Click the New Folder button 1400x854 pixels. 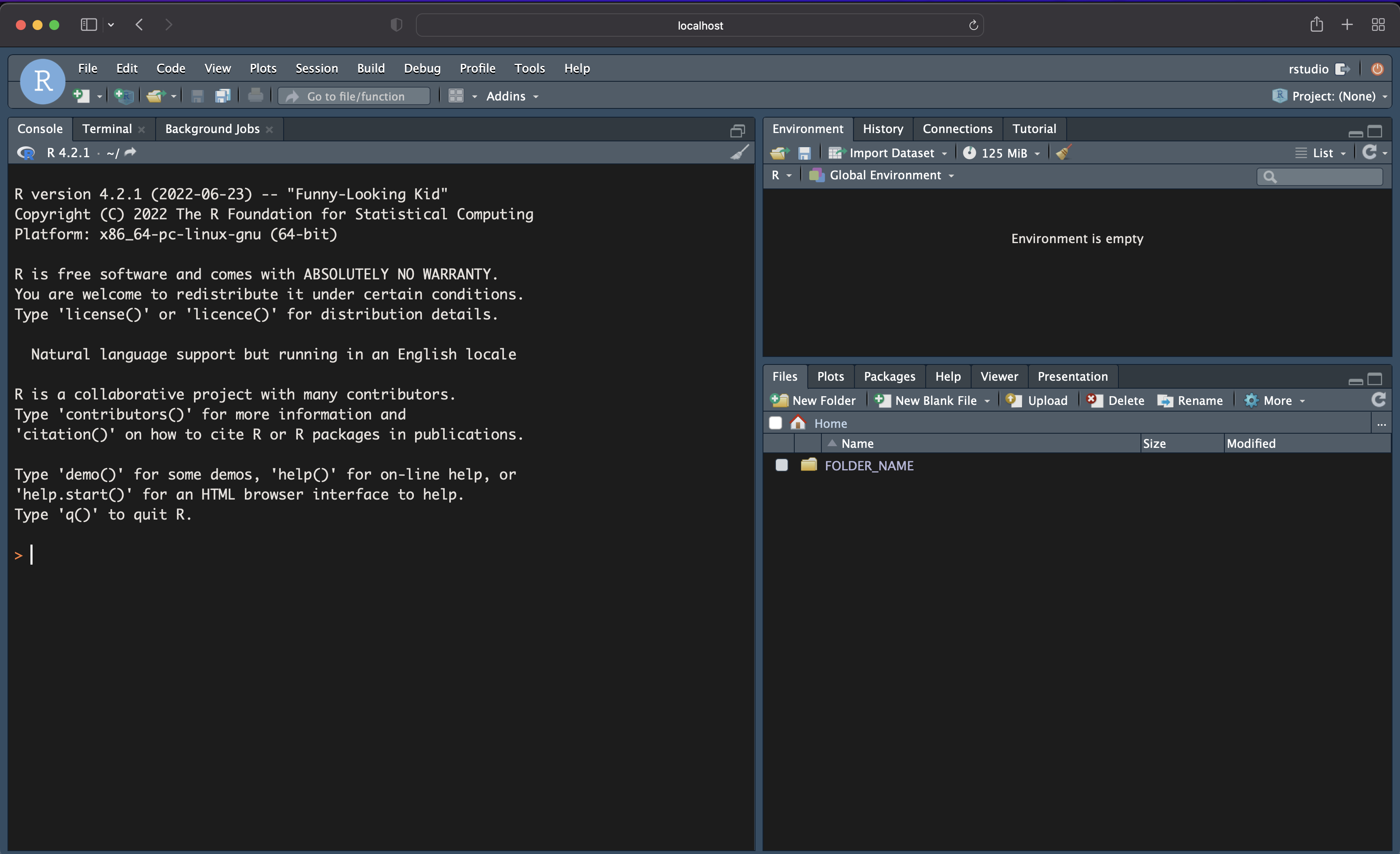point(813,400)
